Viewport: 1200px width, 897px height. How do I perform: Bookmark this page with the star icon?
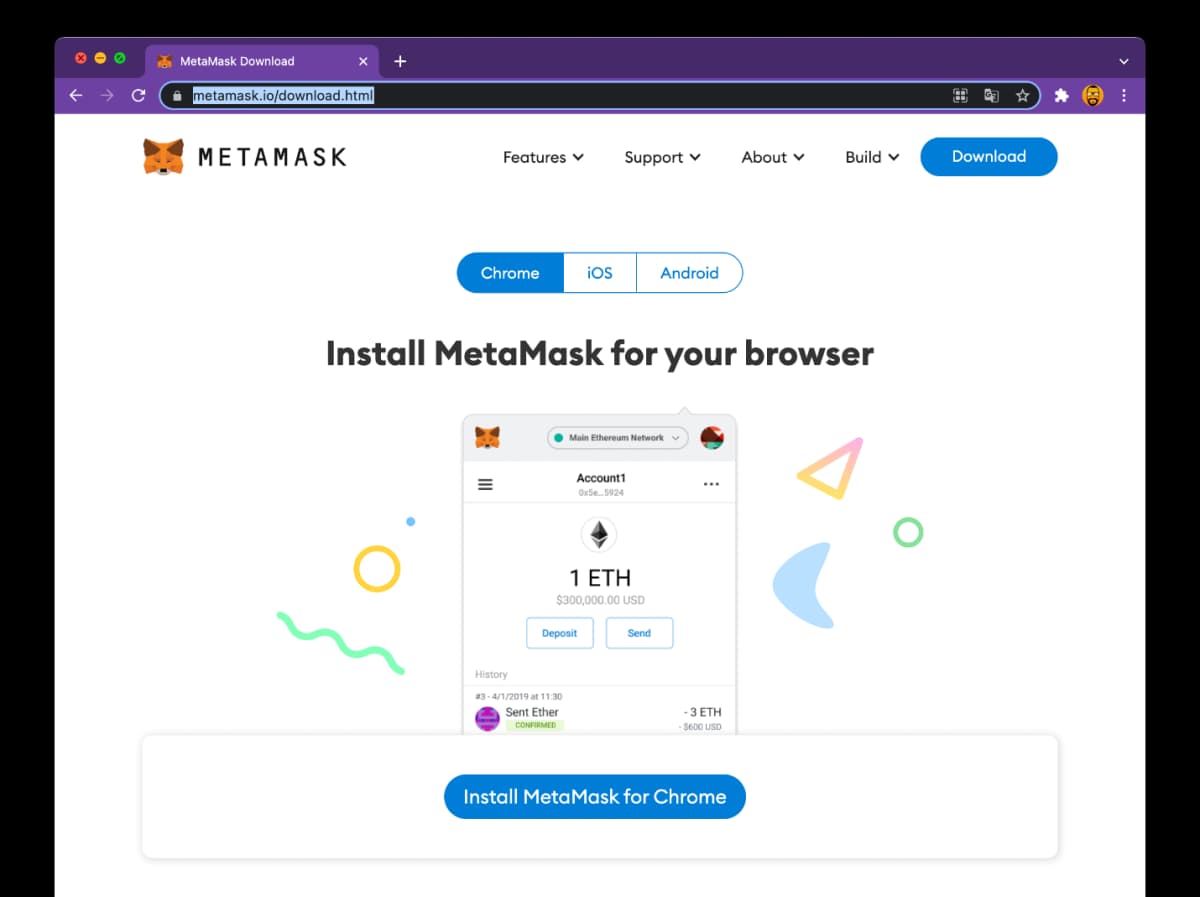pyautogui.click(x=1022, y=96)
